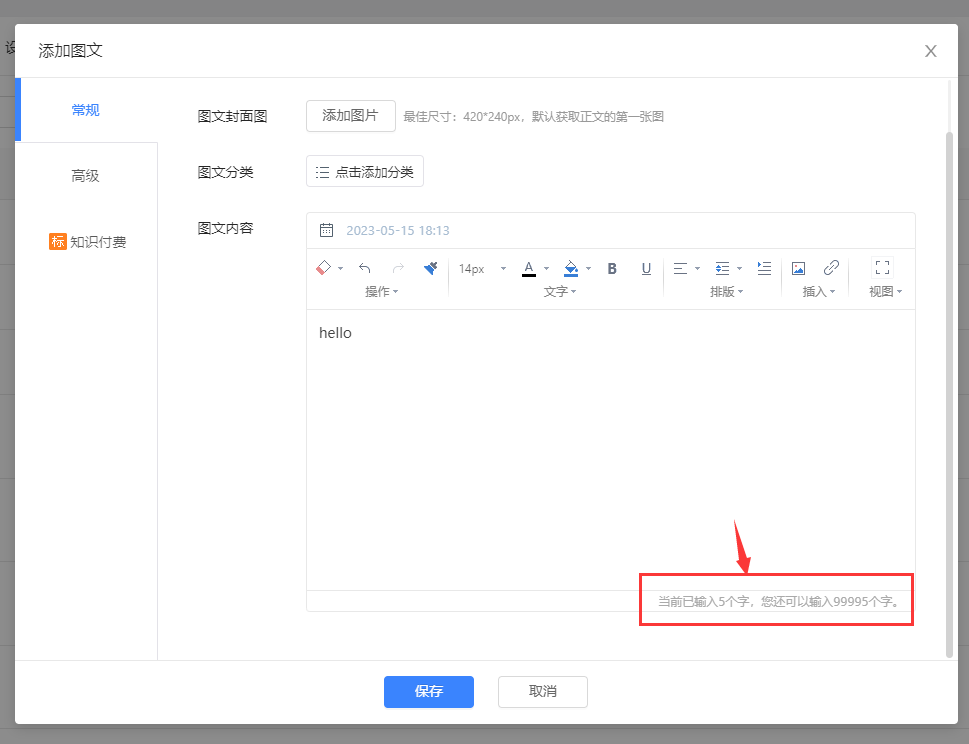Select the format painter brush icon
The height and width of the screenshot is (744, 969).
coord(430,268)
